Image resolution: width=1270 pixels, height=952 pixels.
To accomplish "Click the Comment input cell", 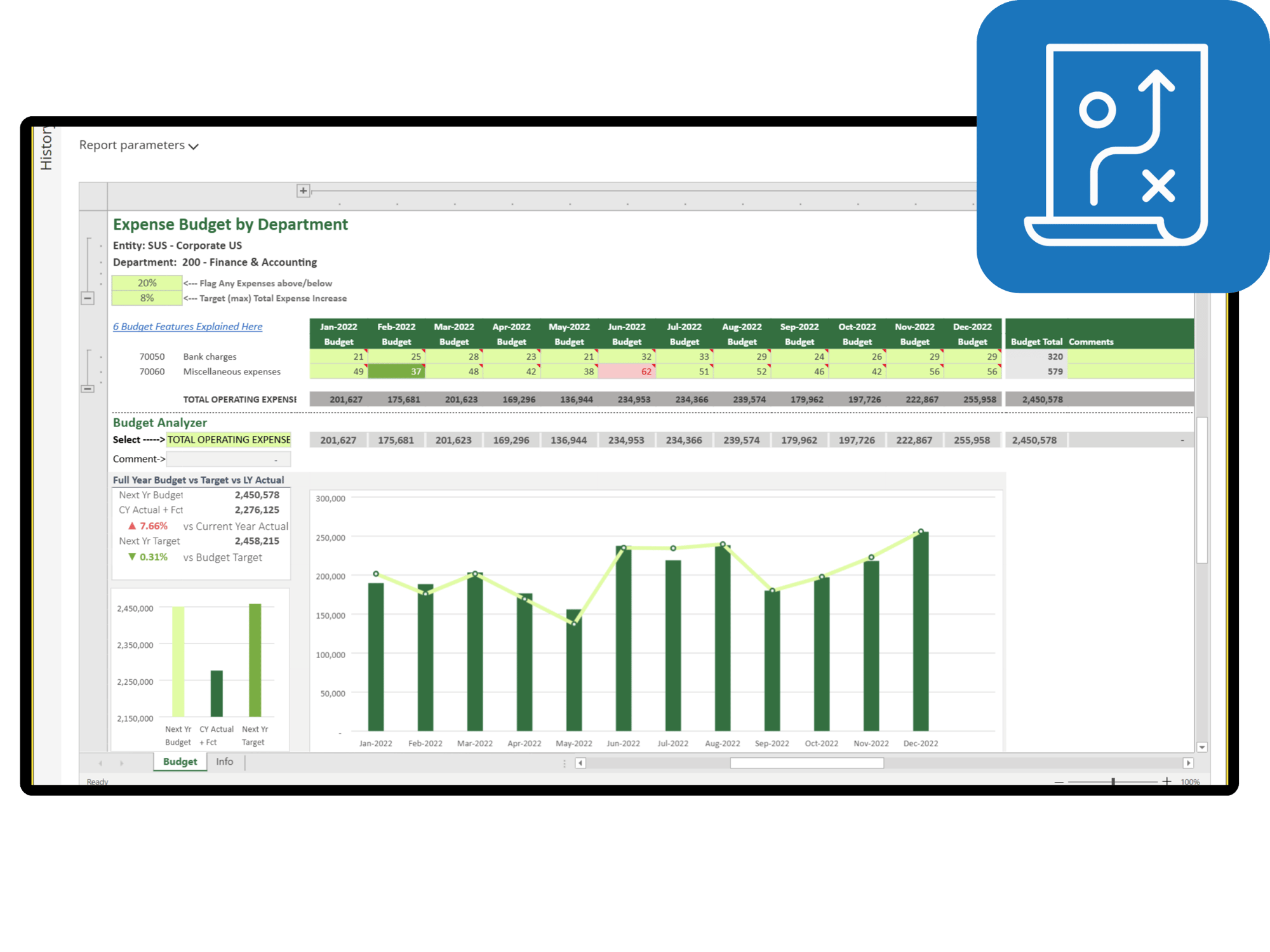I will pos(229,459).
